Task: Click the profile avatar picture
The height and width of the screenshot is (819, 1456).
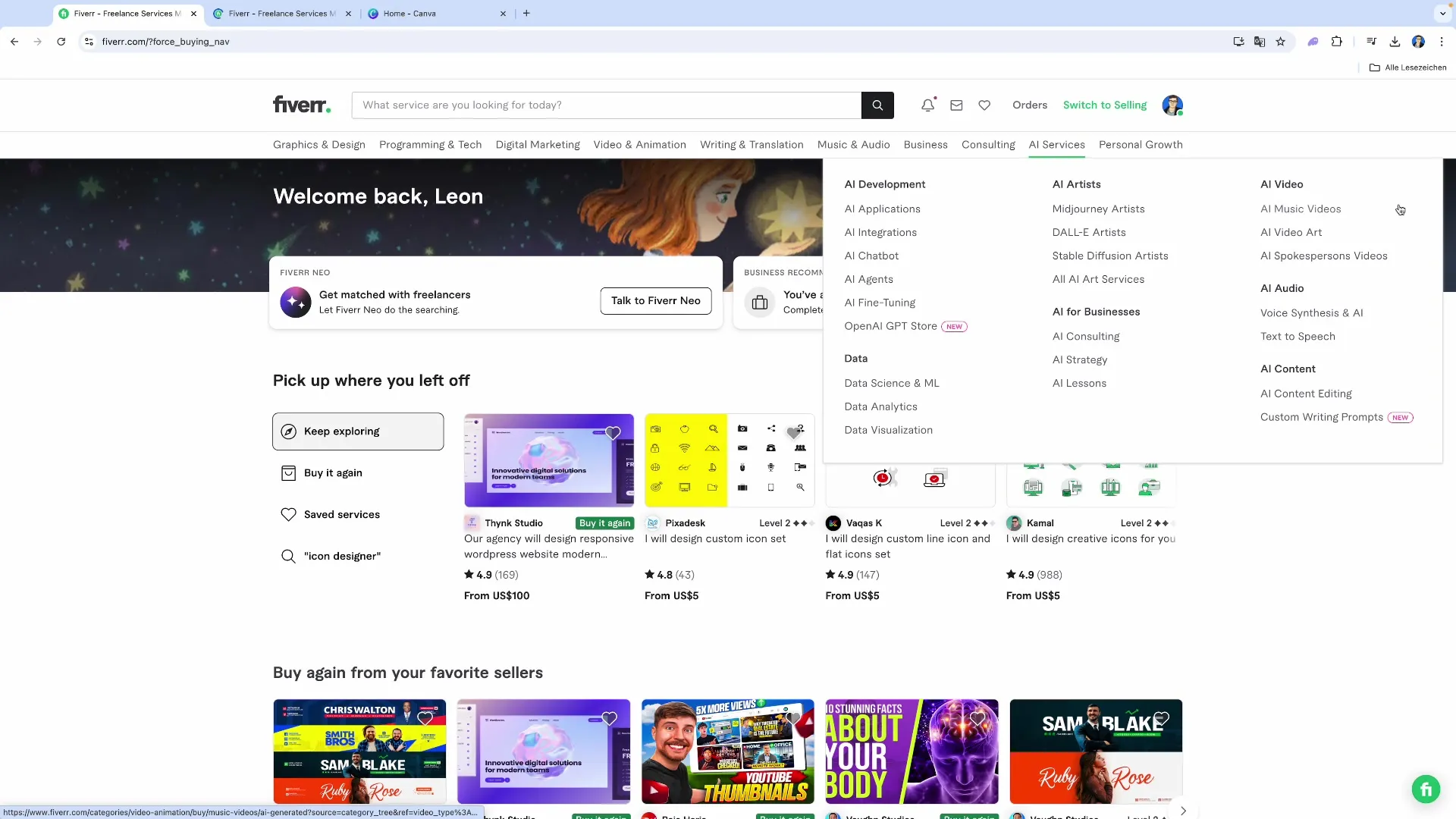Action: (1172, 105)
